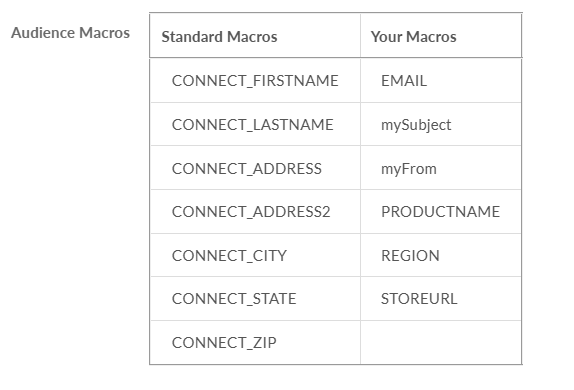Select the PRODUCTNAME macro

tap(440, 212)
